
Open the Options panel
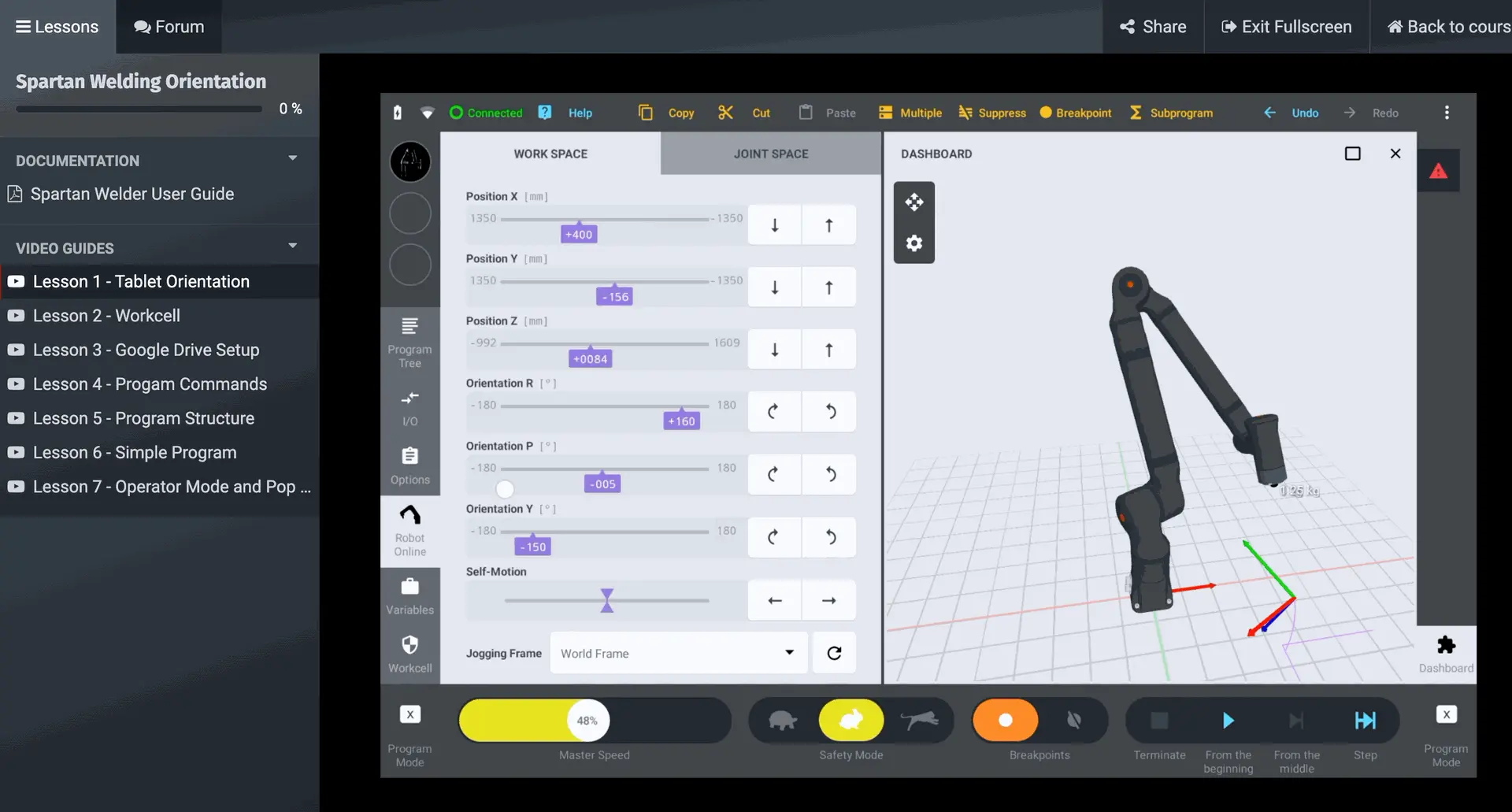click(x=409, y=465)
